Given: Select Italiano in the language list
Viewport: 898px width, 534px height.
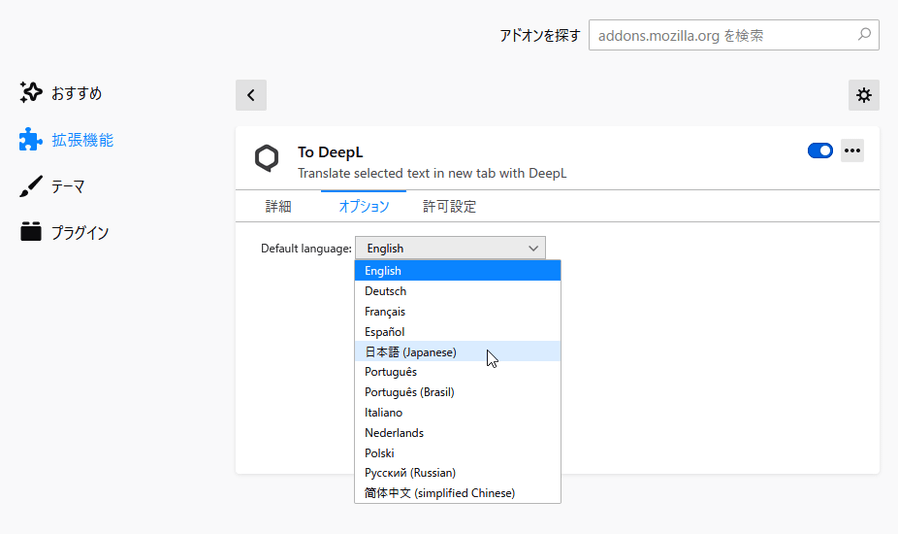Looking at the screenshot, I should (x=458, y=413).
